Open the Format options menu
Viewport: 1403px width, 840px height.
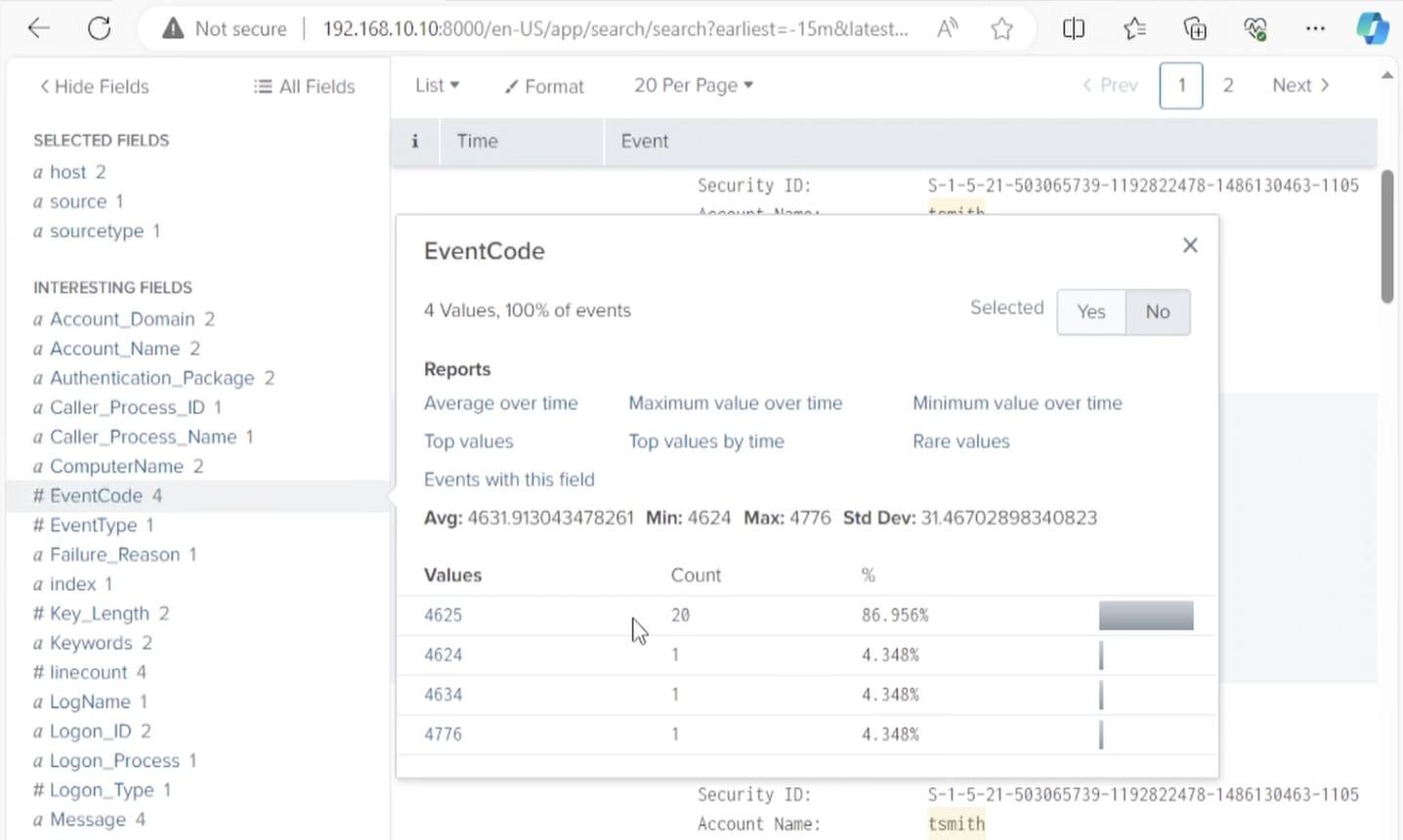click(544, 86)
